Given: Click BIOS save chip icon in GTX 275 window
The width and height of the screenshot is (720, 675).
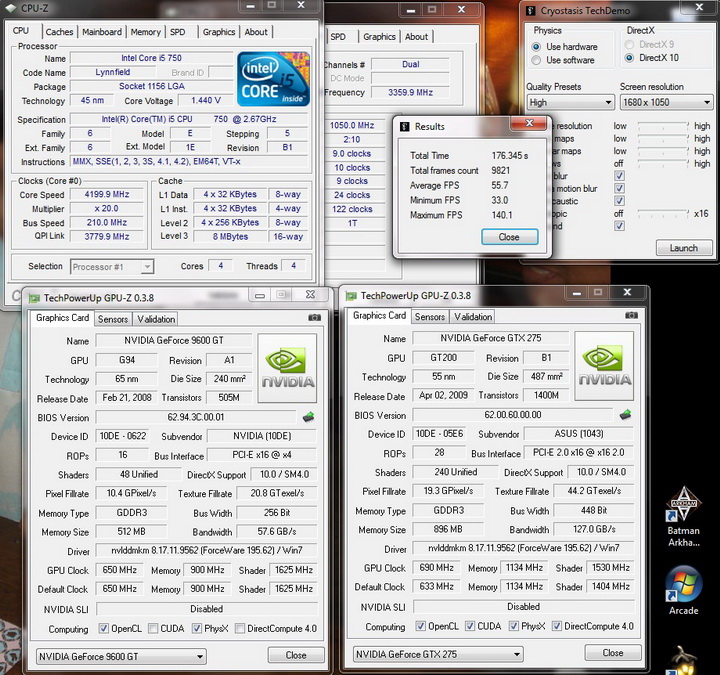Looking at the screenshot, I should coord(625,415).
